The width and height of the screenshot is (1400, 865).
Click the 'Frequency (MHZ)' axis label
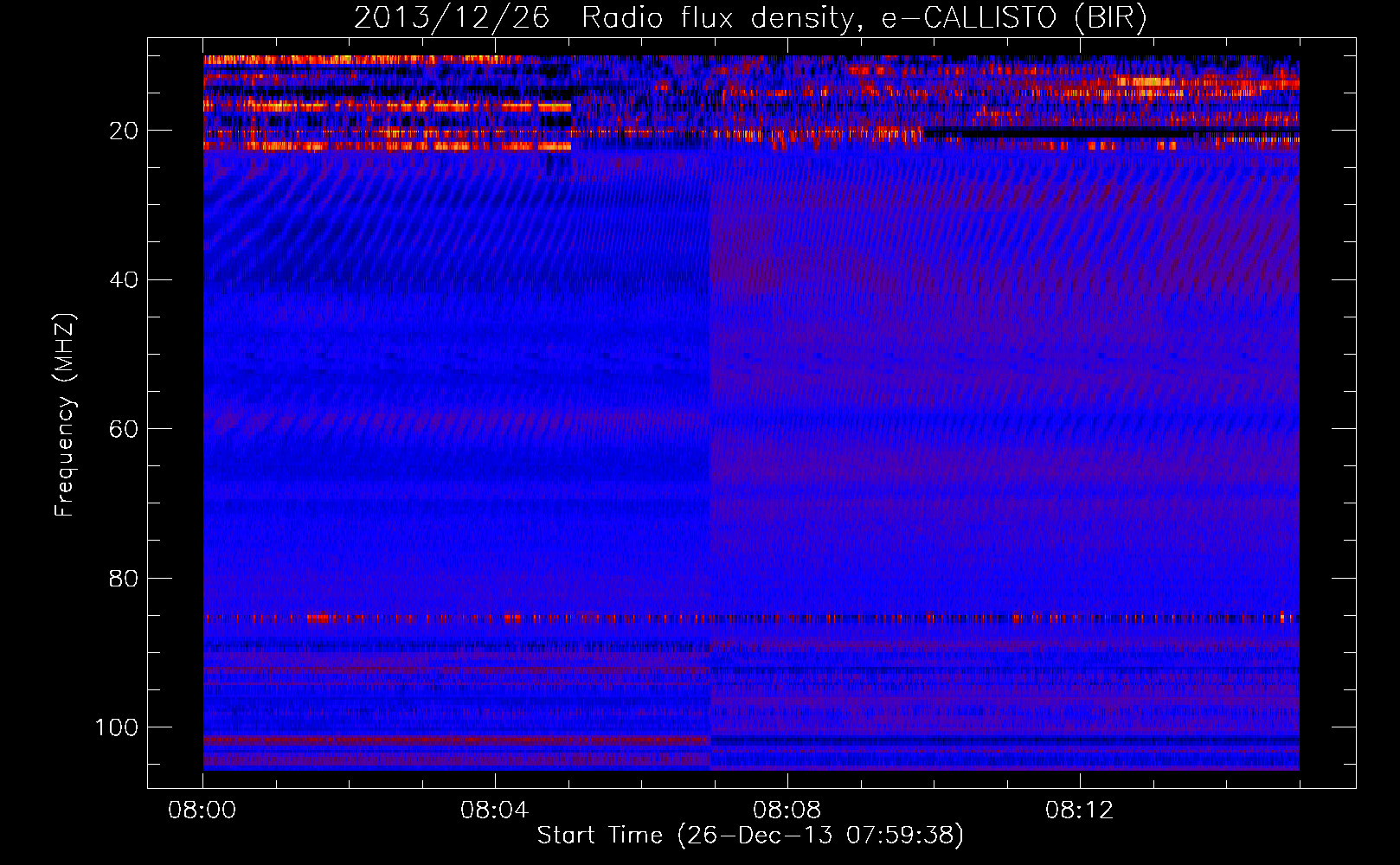tap(65, 414)
